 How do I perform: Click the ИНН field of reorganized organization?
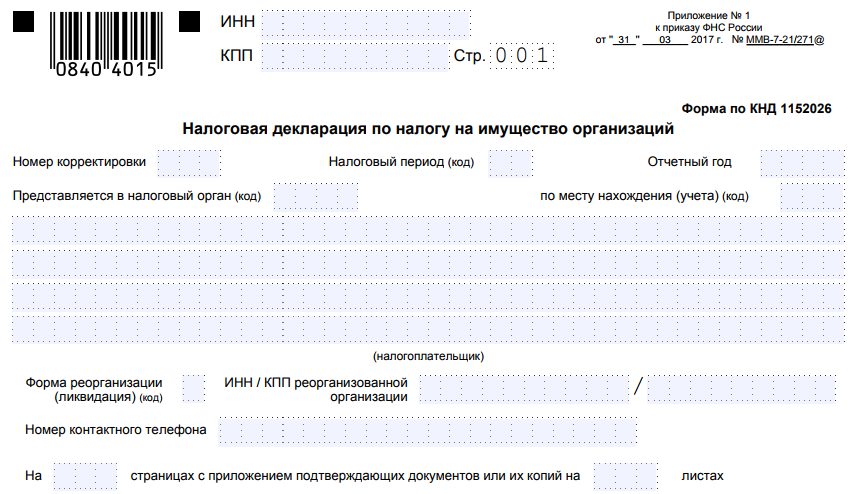[x=524, y=389]
